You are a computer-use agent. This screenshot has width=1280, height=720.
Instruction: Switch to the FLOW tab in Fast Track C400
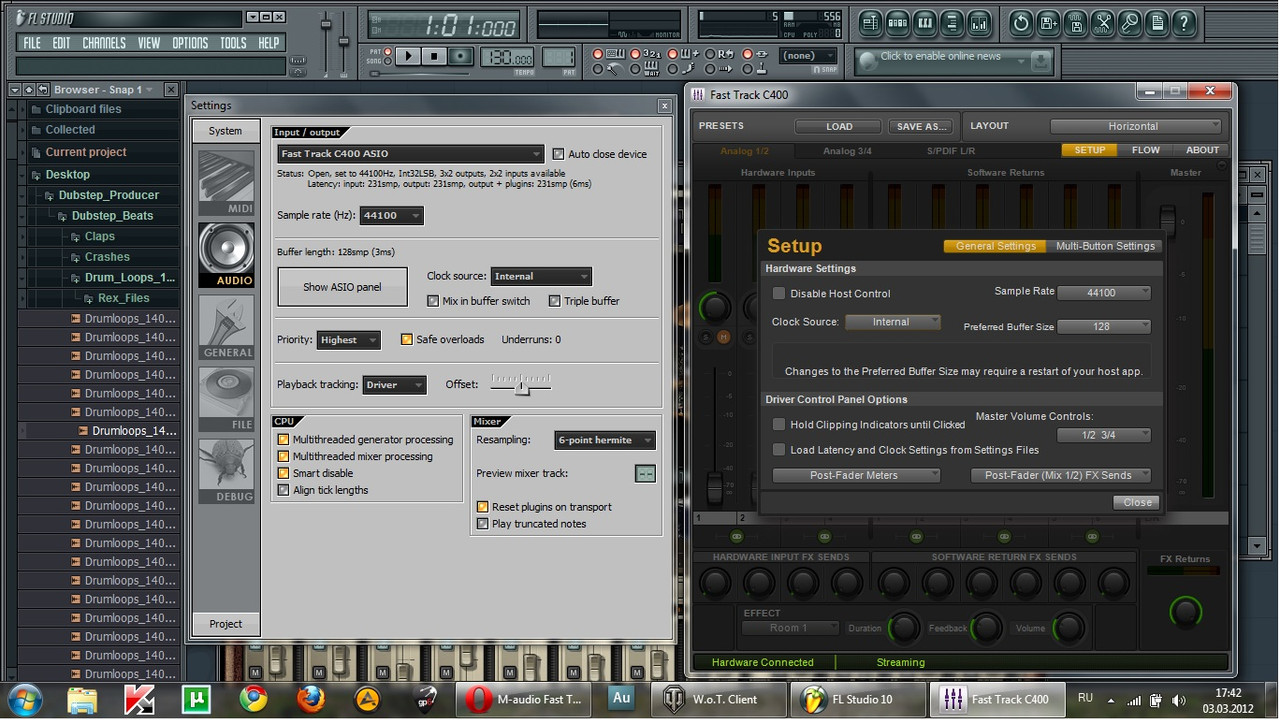pos(1146,150)
